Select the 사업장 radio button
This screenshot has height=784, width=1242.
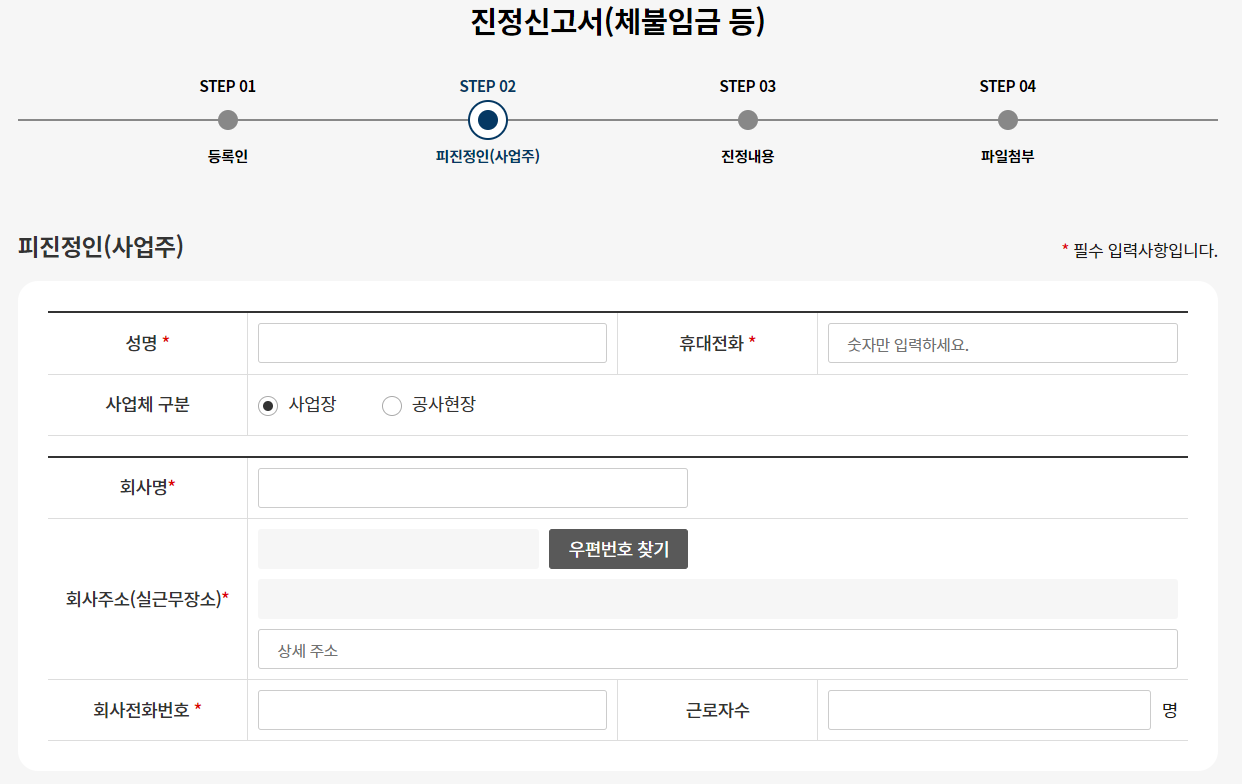coord(267,405)
